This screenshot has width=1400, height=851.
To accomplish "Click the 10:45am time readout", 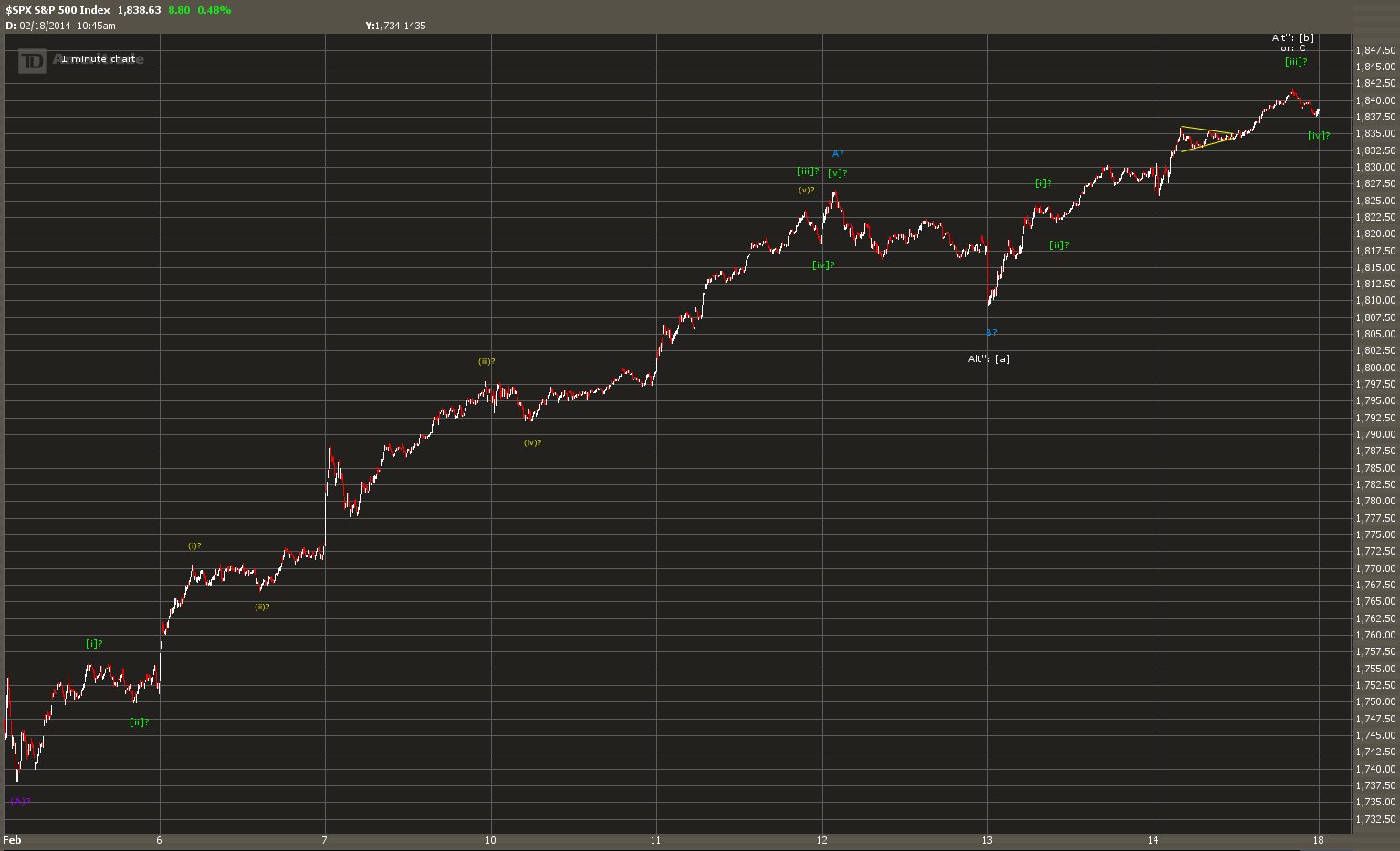I will pyautogui.click(x=97, y=26).
